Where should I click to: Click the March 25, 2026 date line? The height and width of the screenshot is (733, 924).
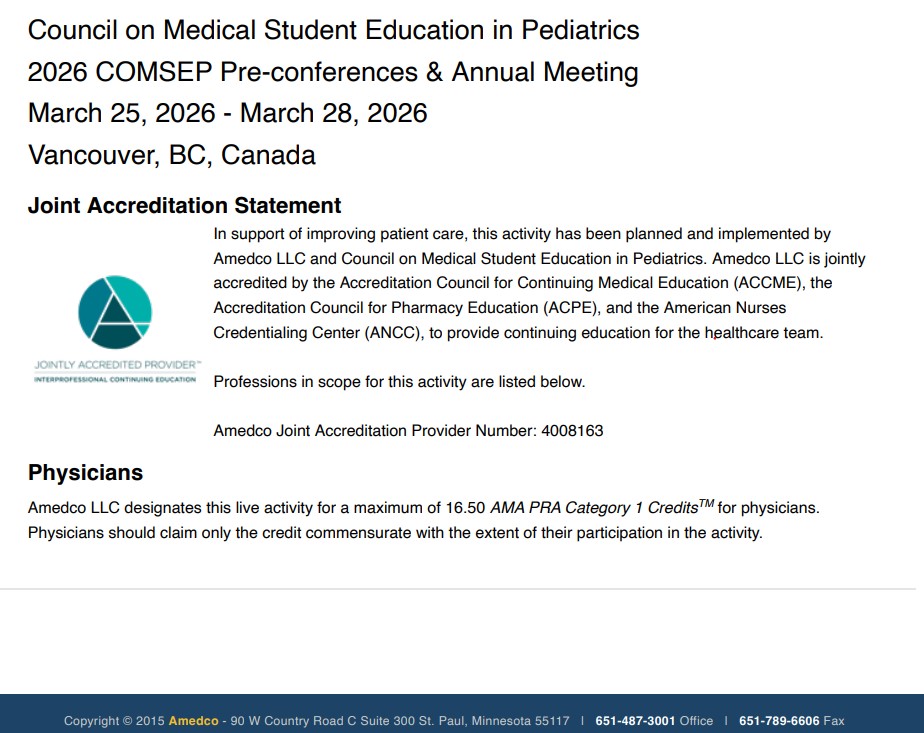228,113
